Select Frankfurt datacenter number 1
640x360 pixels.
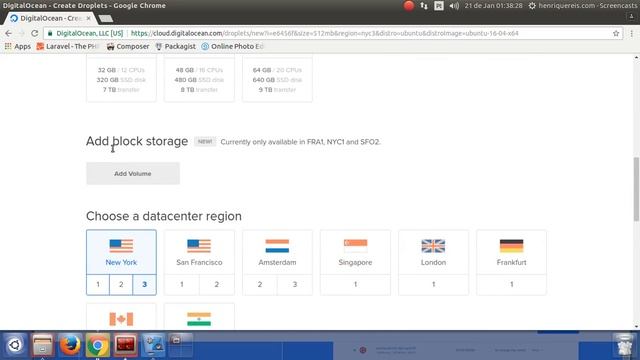(x=511, y=284)
